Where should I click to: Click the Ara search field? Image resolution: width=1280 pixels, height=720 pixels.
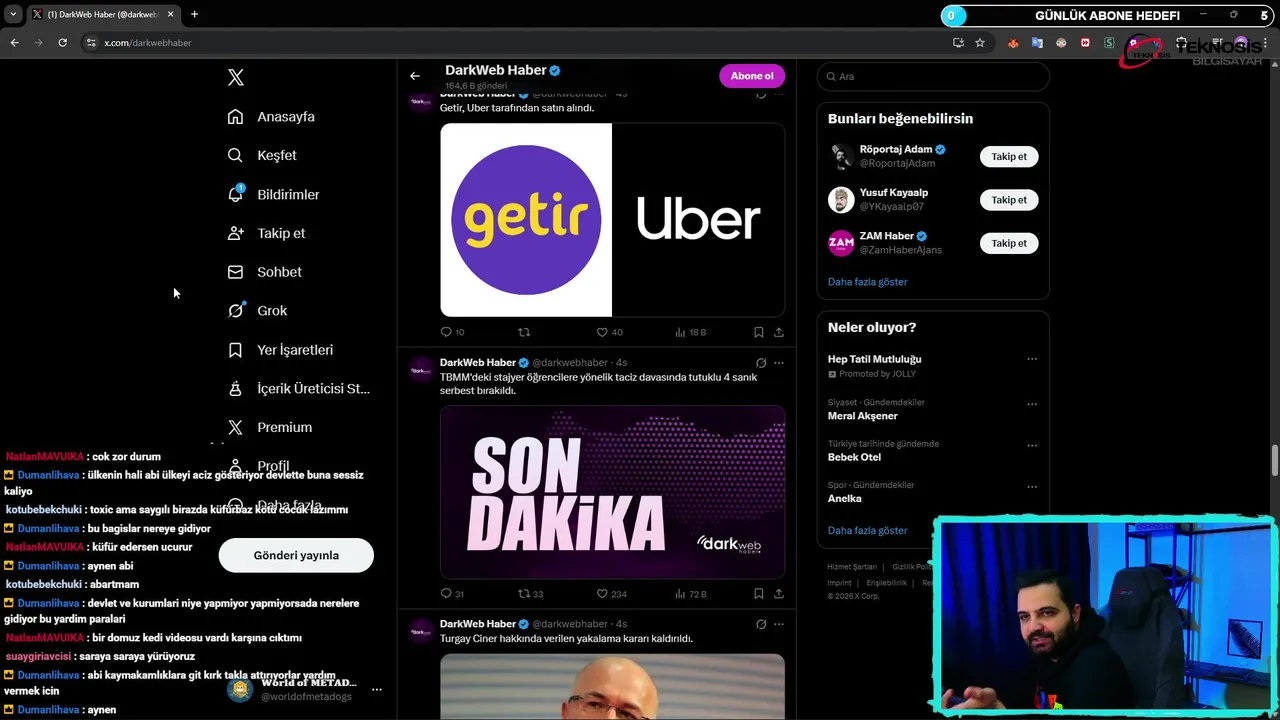(933, 76)
